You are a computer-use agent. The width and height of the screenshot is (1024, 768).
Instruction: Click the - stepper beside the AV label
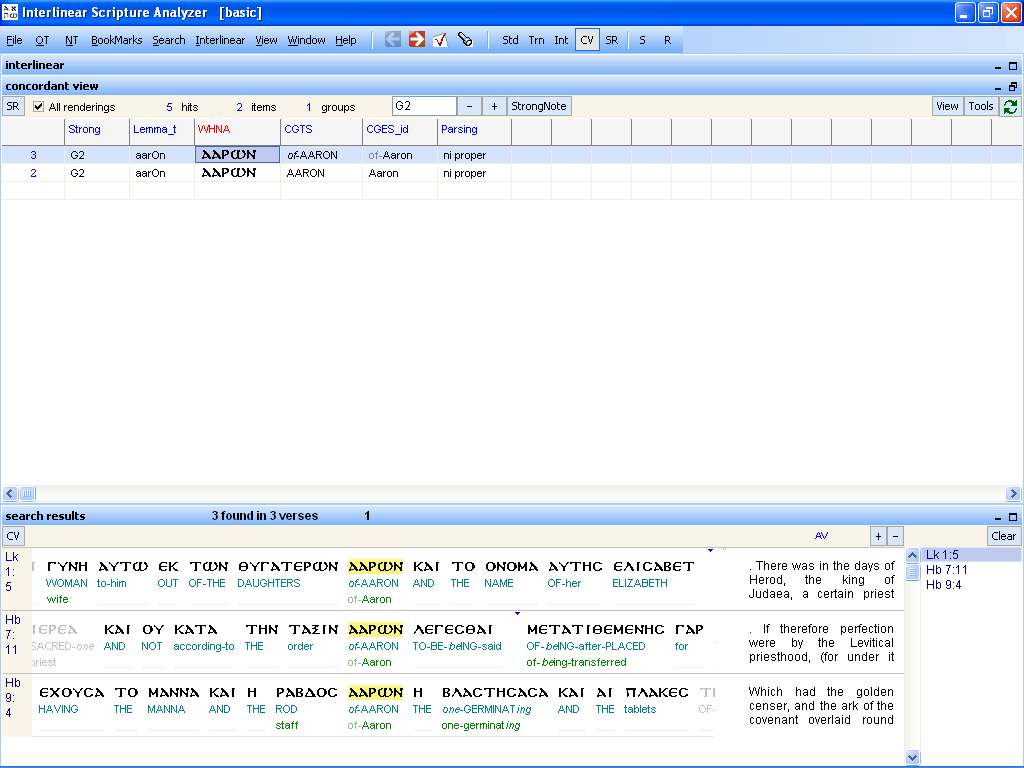point(894,536)
